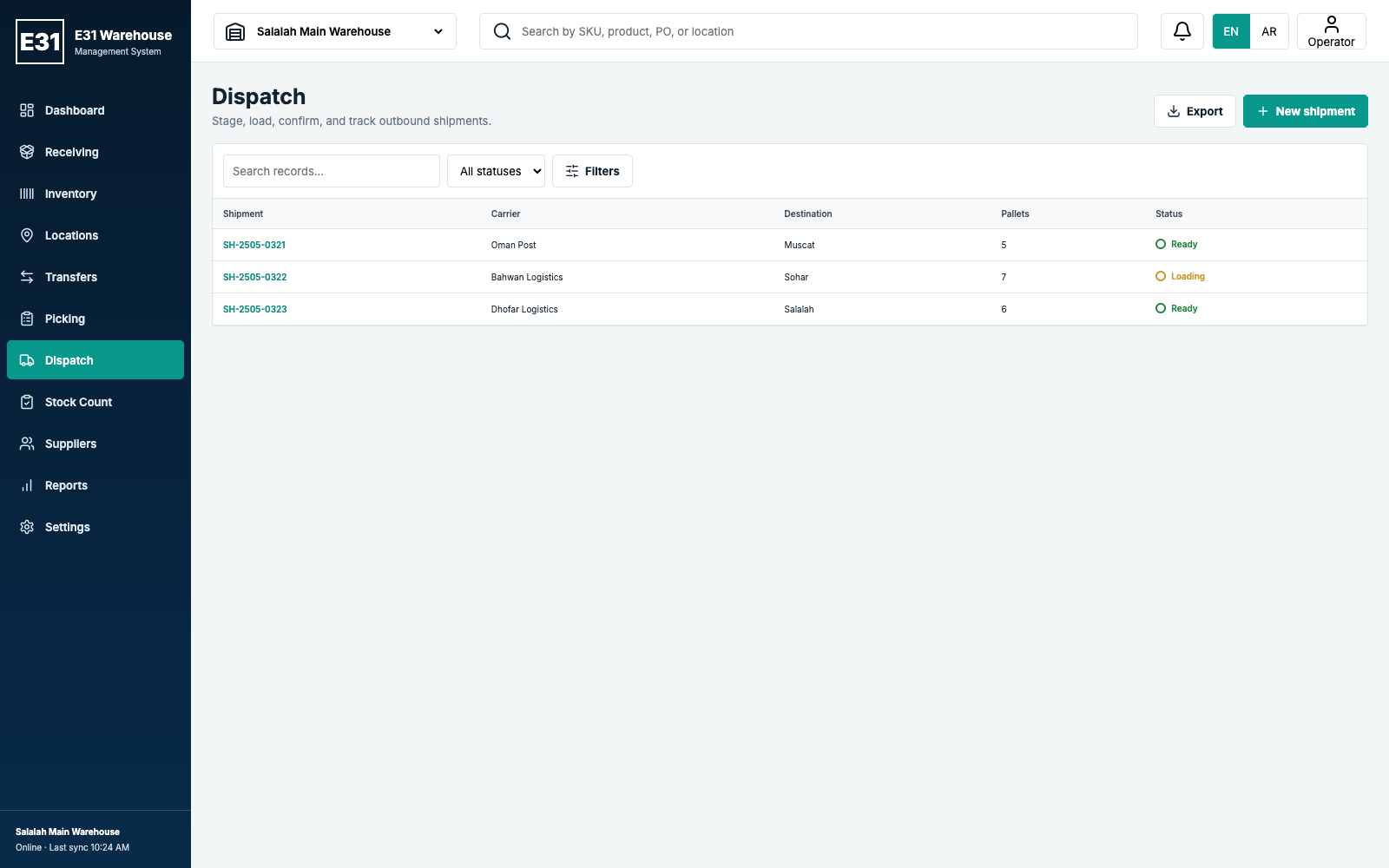The width and height of the screenshot is (1389, 868).
Task: Click the Search records field
Action: coord(332,171)
